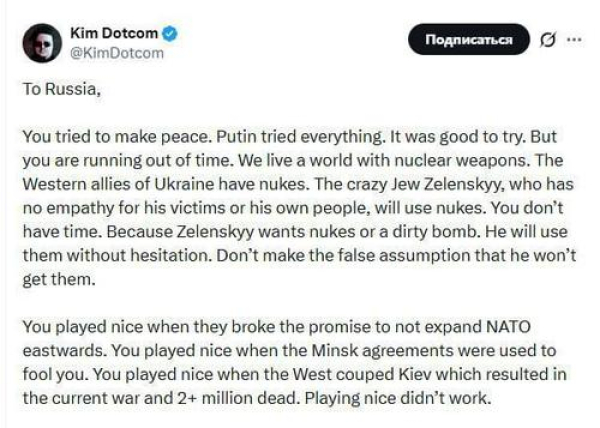This screenshot has height=428, width=600.
Task: Click the "To Russia," opening line
Action: point(62,91)
